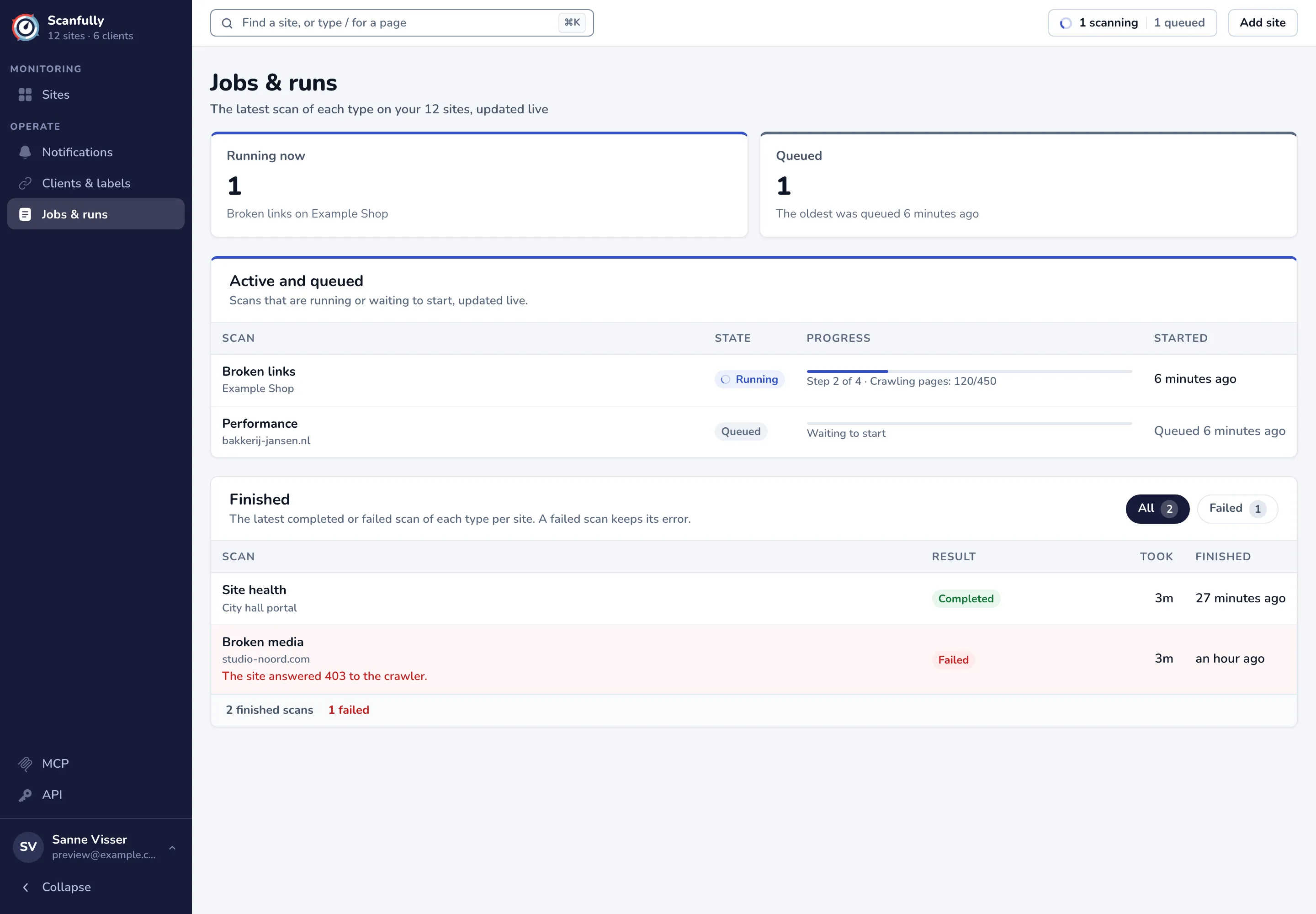This screenshot has height=914, width=1316.
Task: Show all finished scans filter
Action: coord(1157,509)
